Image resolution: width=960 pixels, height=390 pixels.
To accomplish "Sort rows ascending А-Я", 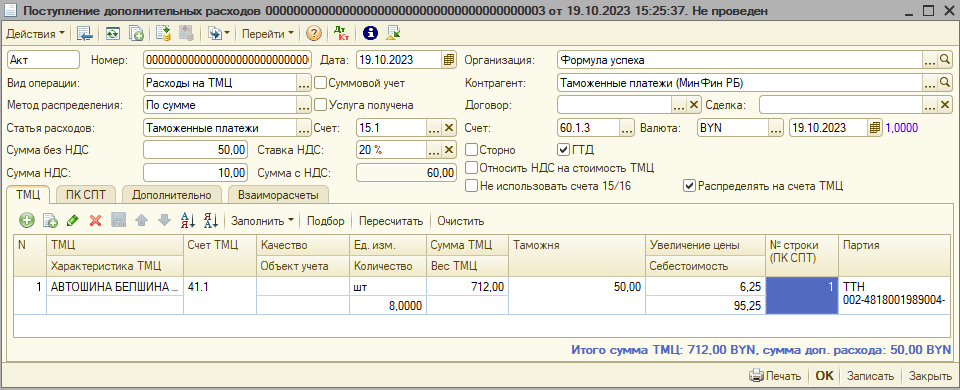I will [x=187, y=220].
